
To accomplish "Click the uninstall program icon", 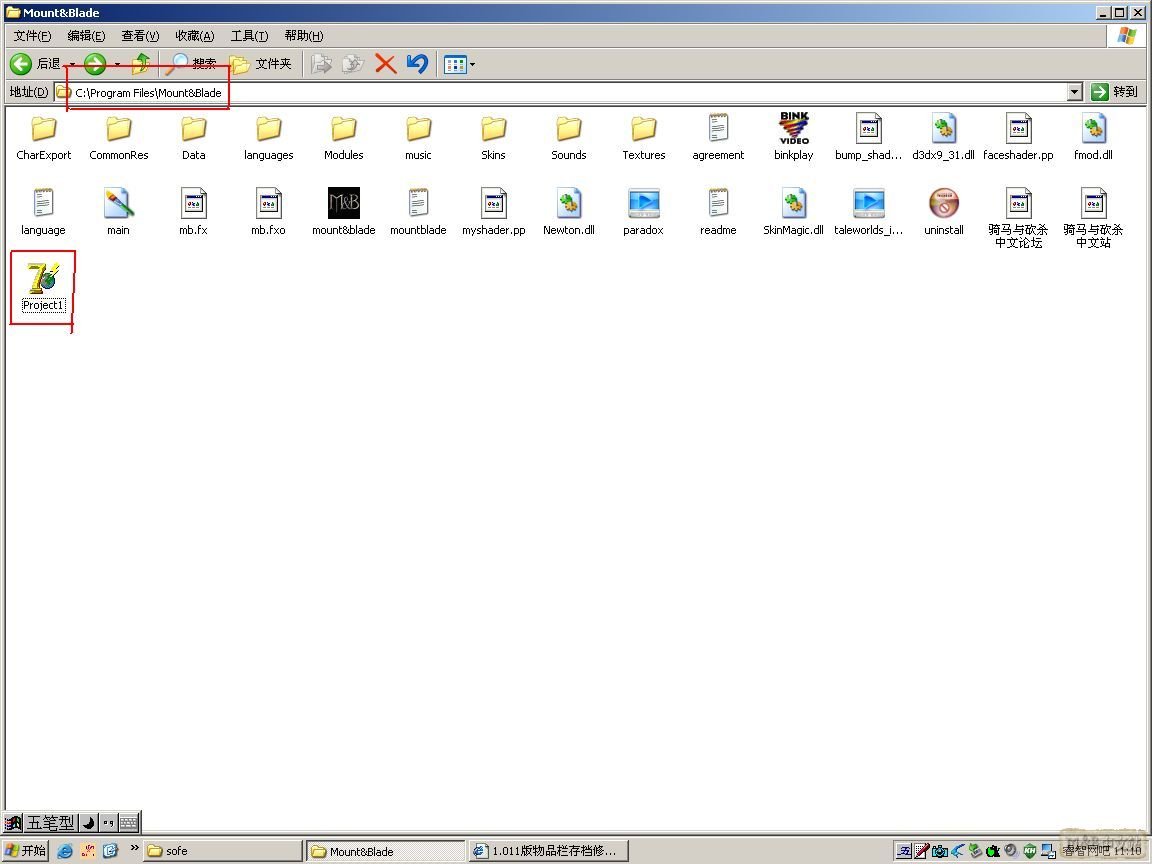I will (943, 204).
